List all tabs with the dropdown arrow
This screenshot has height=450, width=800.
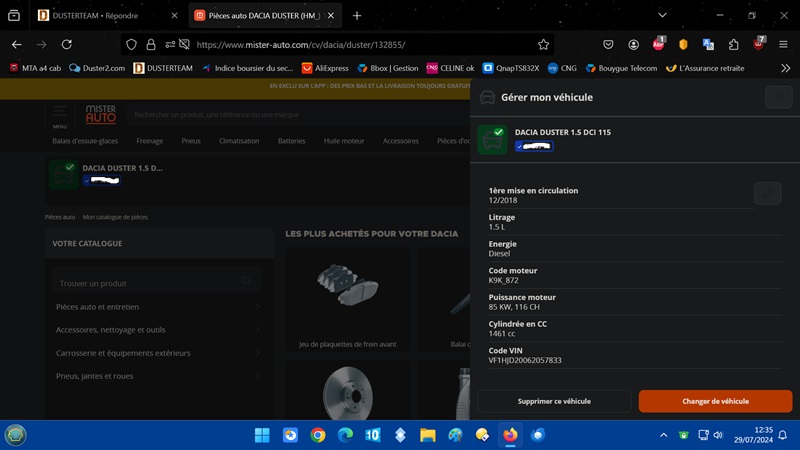(x=662, y=15)
